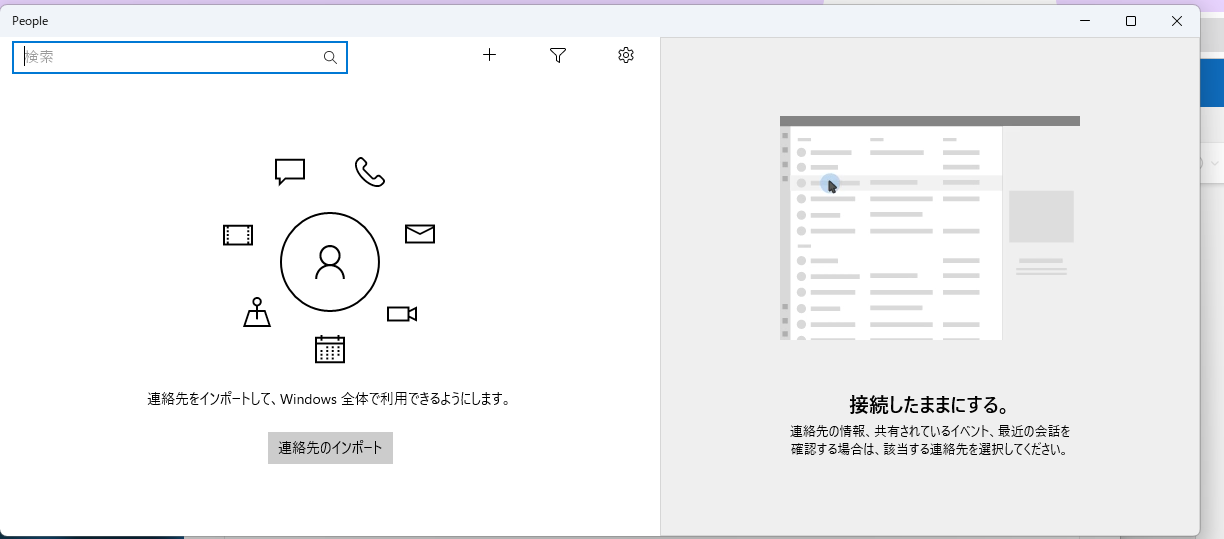Click the central person avatar circle
Image resolution: width=1224 pixels, height=539 pixels.
[x=330, y=263]
